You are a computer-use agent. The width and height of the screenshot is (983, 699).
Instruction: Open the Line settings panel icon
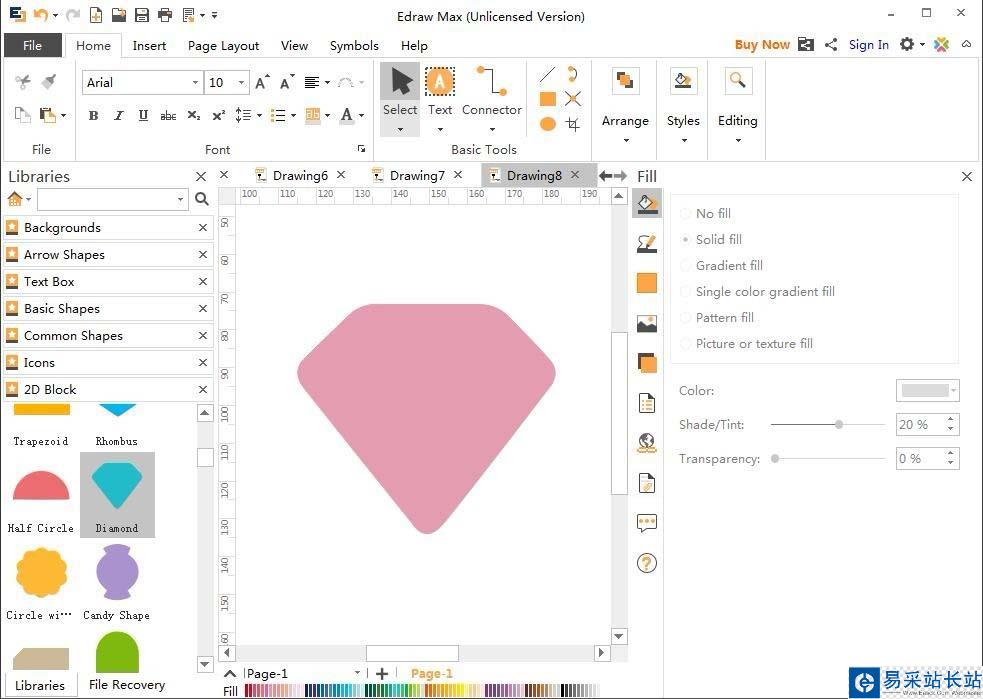click(x=647, y=243)
